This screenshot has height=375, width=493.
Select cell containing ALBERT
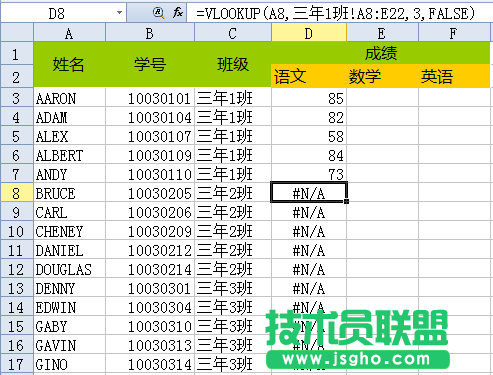[69, 155]
